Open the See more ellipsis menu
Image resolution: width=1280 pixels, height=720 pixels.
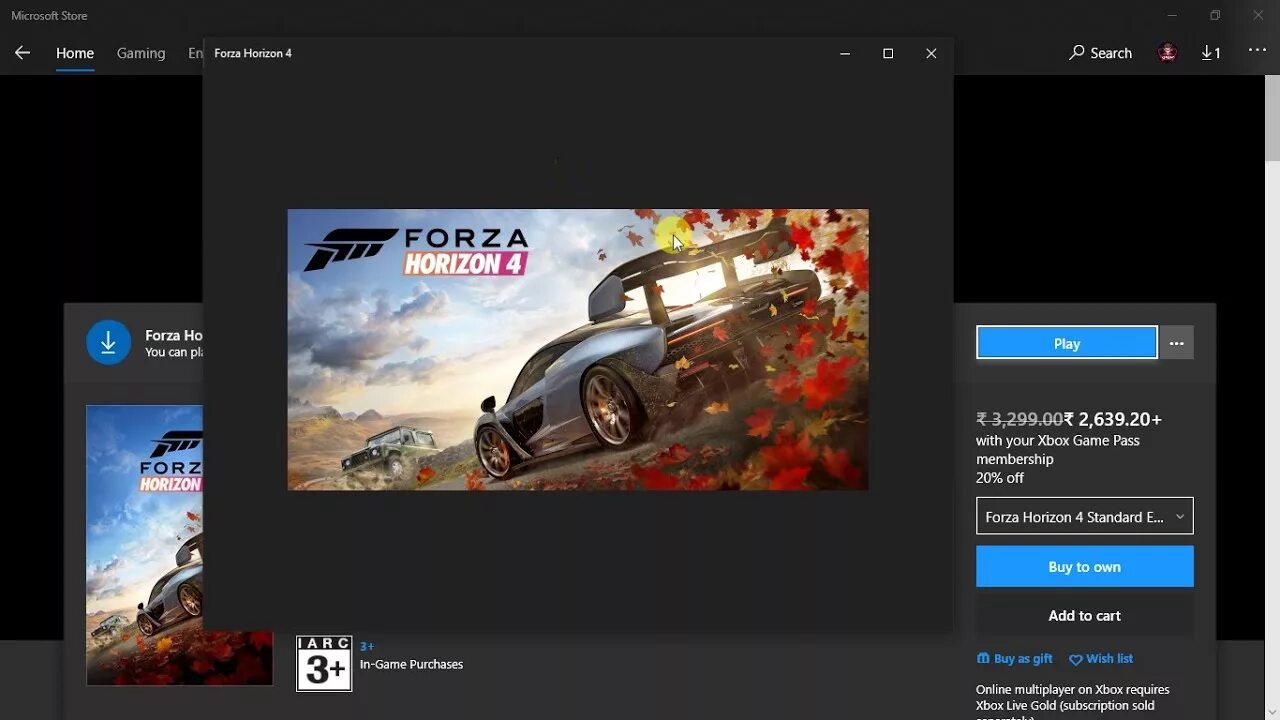(x=1257, y=51)
